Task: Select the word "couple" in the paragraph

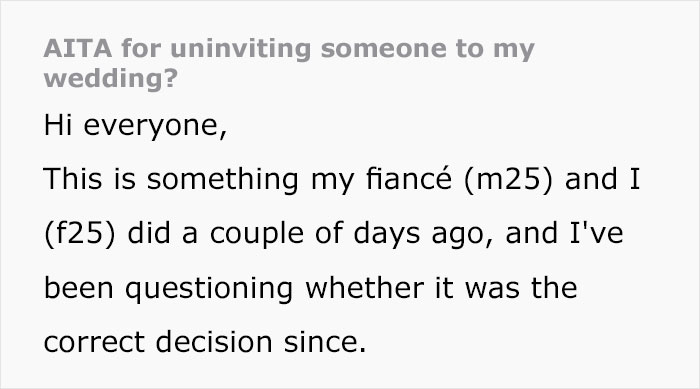Action: 257,235
